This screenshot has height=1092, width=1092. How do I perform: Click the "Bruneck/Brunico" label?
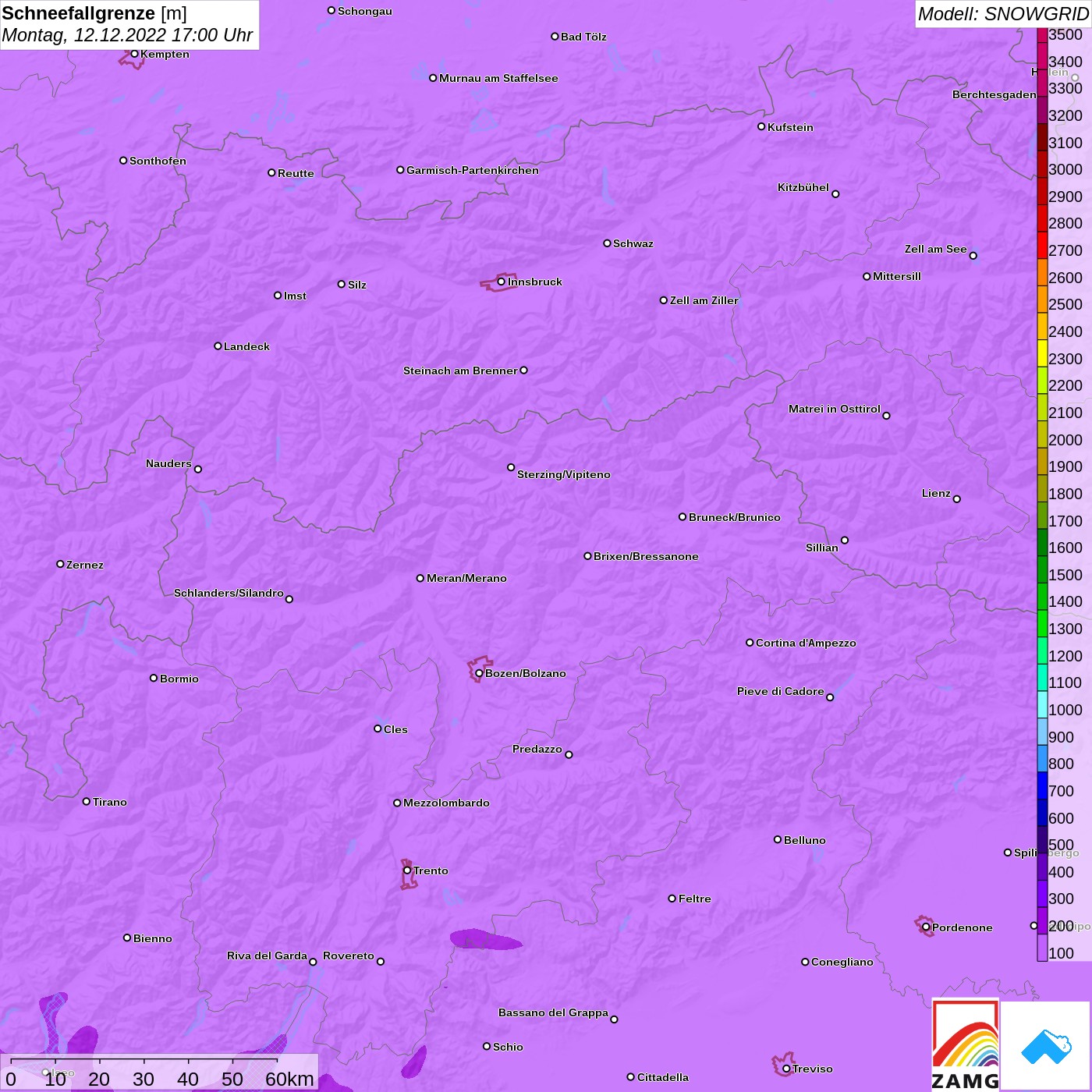(x=735, y=517)
